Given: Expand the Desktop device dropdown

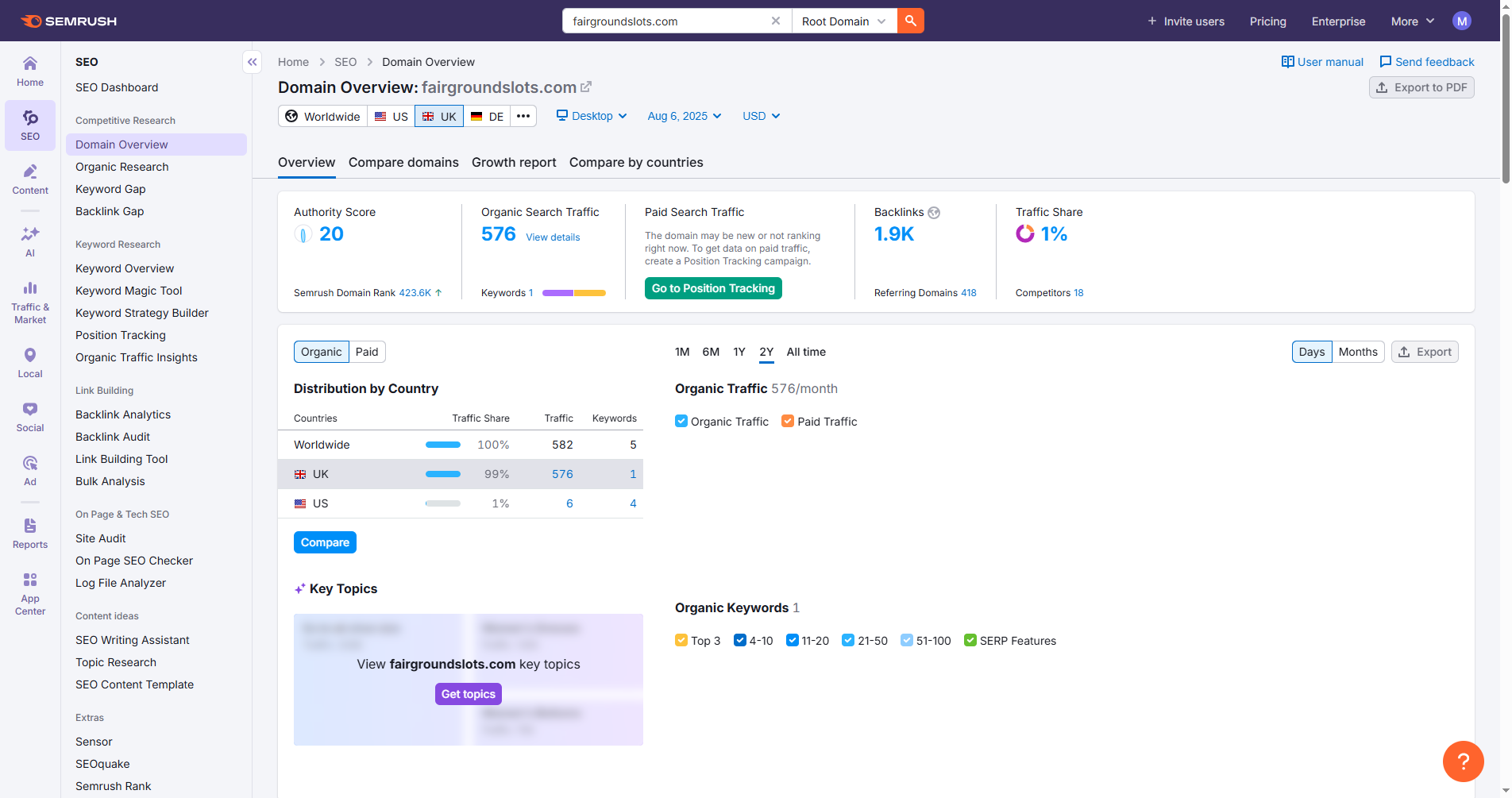Looking at the screenshot, I should point(592,116).
